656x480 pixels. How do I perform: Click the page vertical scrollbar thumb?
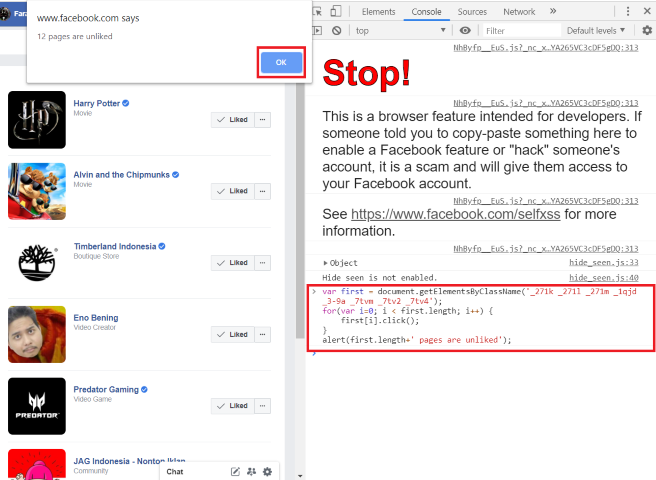pyautogui.click(x=300, y=210)
